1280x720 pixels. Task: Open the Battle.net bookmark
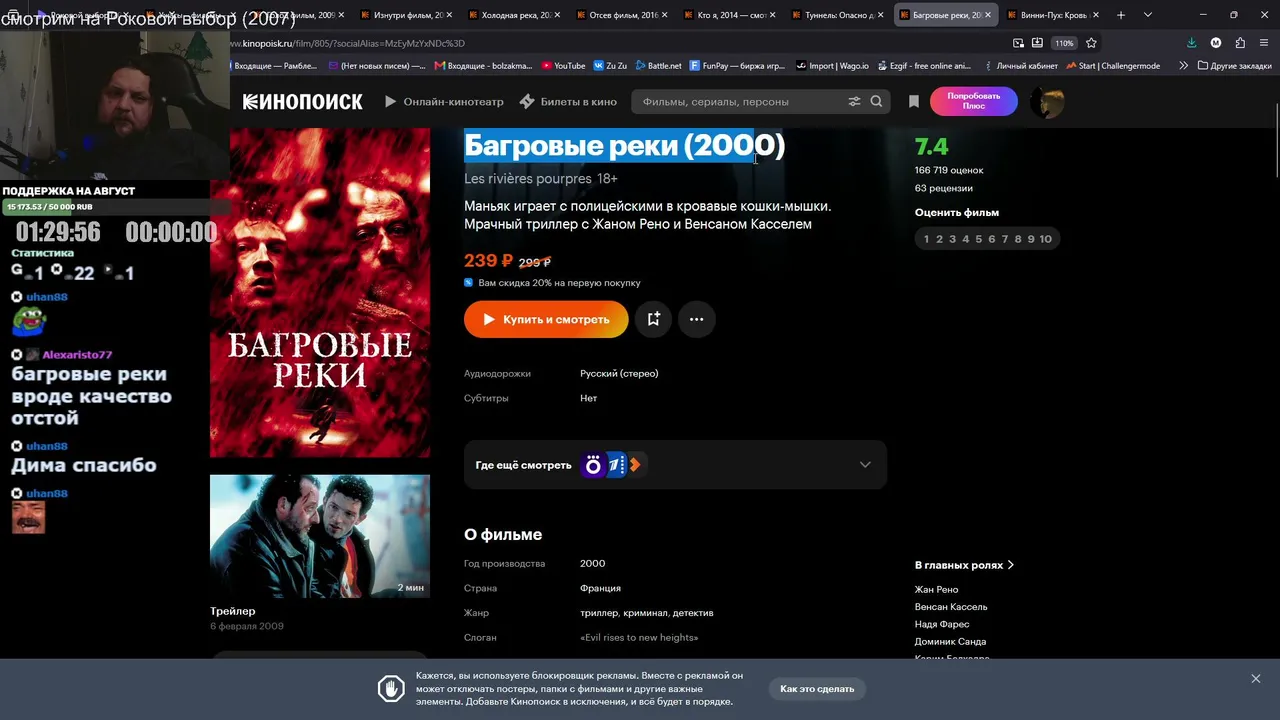pyautogui.click(x=657, y=66)
